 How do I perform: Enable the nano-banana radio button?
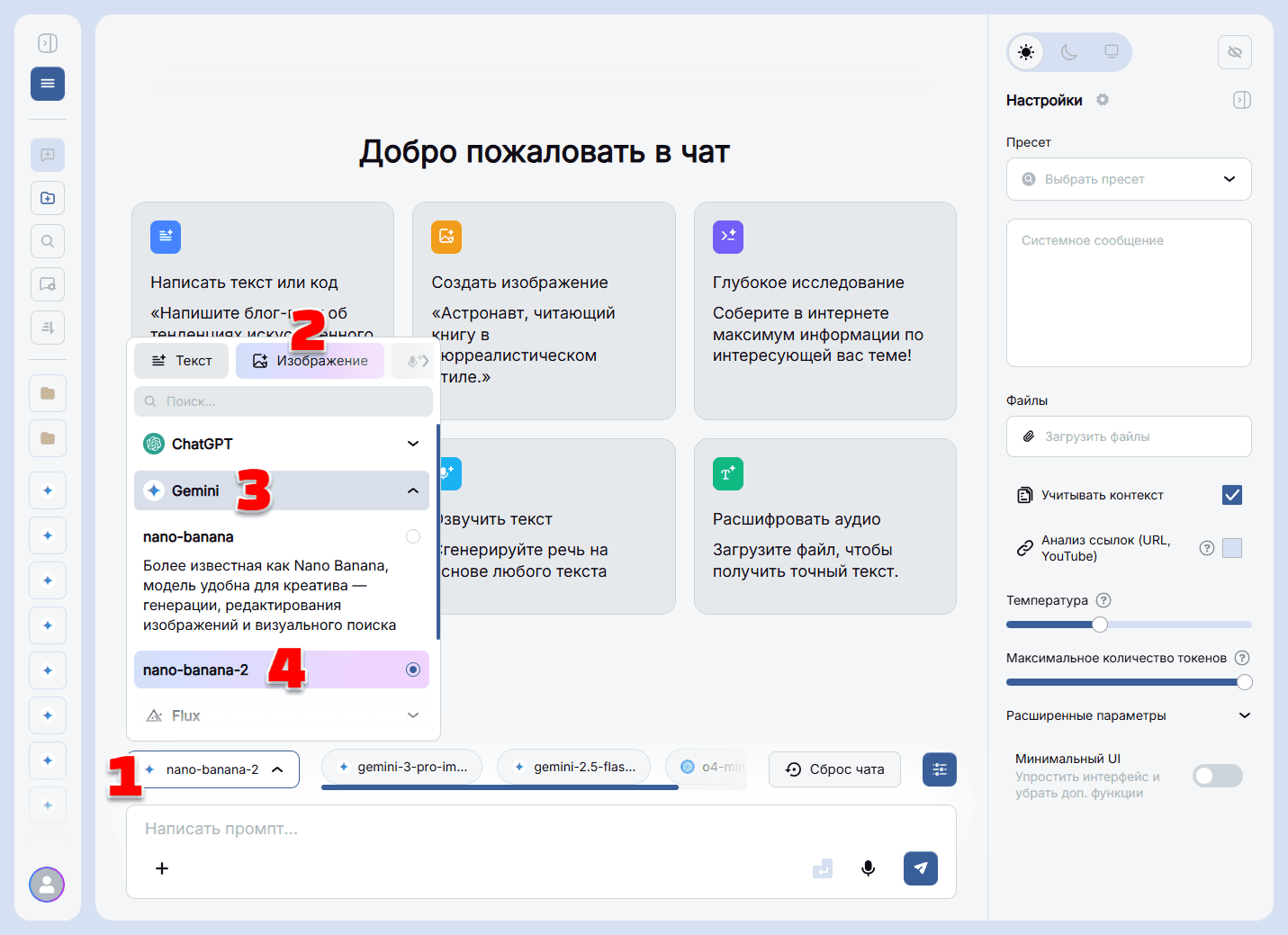coord(412,535)
